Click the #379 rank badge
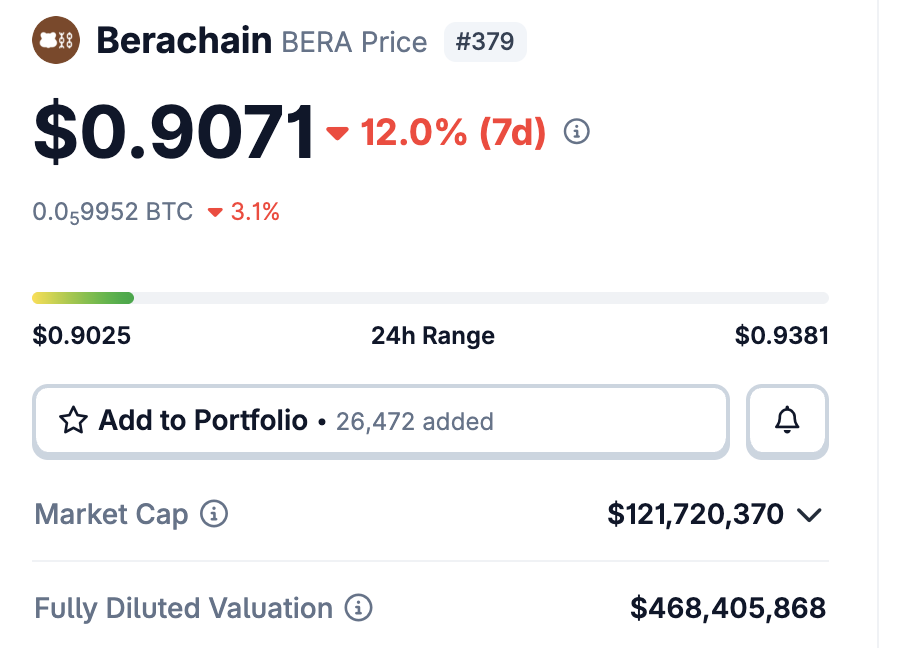 click(485, 42)
